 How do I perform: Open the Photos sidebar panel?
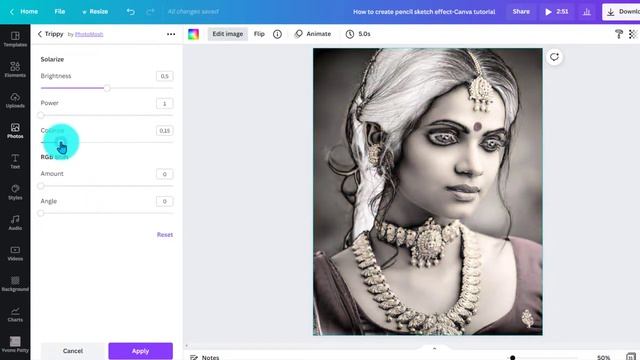15,131
